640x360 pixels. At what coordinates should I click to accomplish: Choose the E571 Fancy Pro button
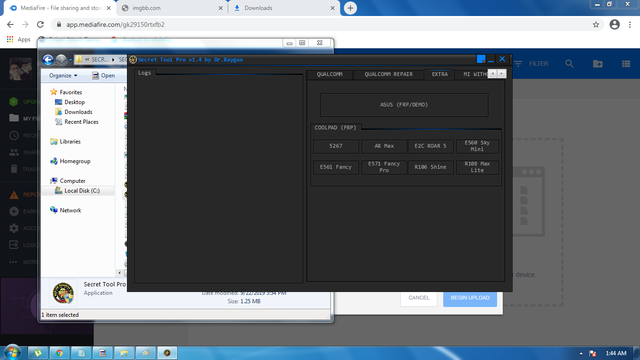[384, 167]
